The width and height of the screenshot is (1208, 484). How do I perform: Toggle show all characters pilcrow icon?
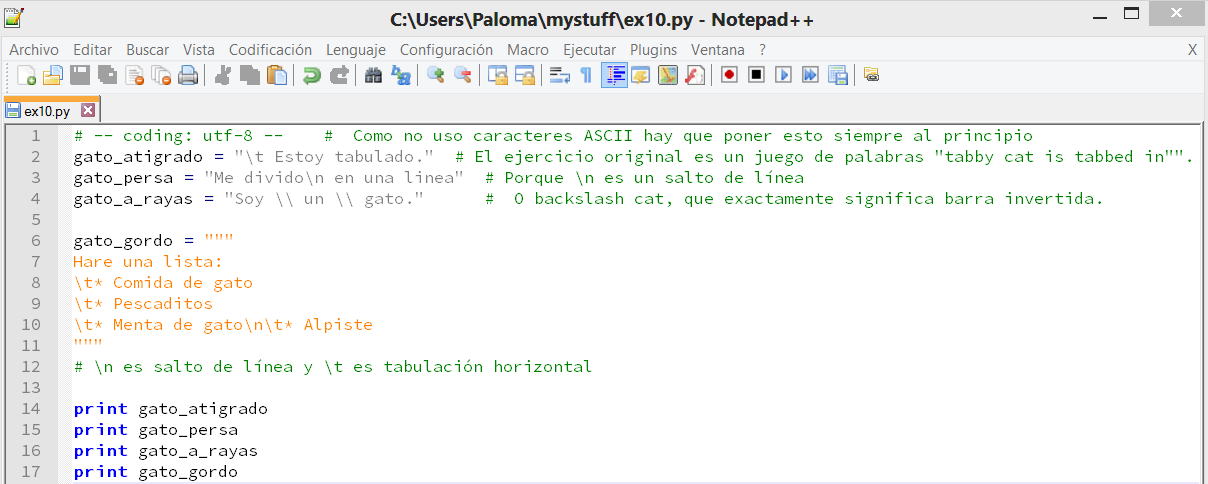pos(586,75)
